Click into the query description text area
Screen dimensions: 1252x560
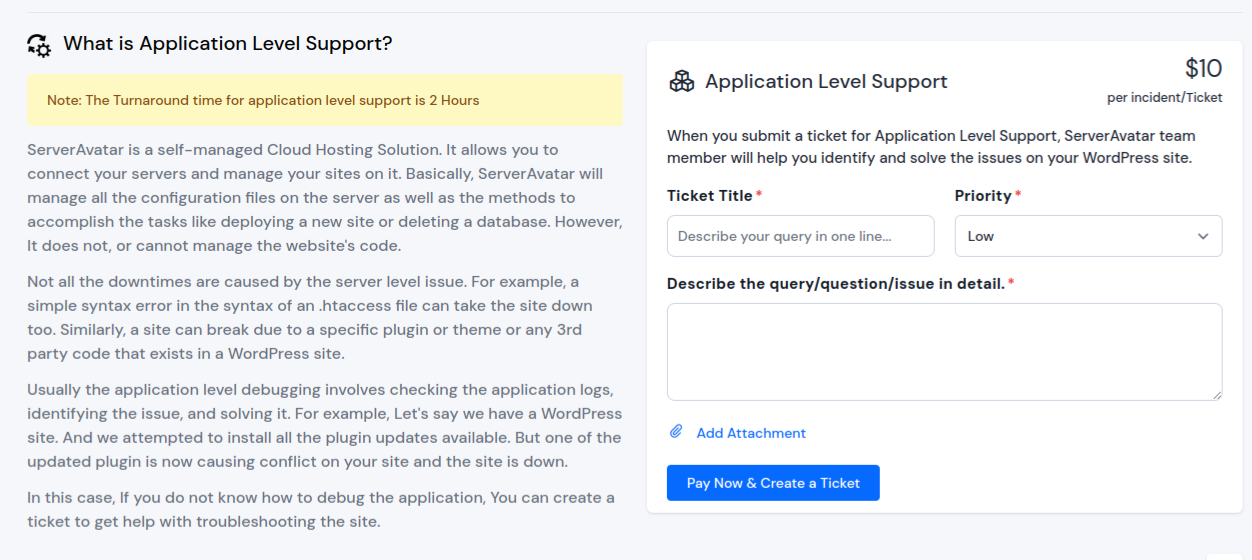[944, 352]
